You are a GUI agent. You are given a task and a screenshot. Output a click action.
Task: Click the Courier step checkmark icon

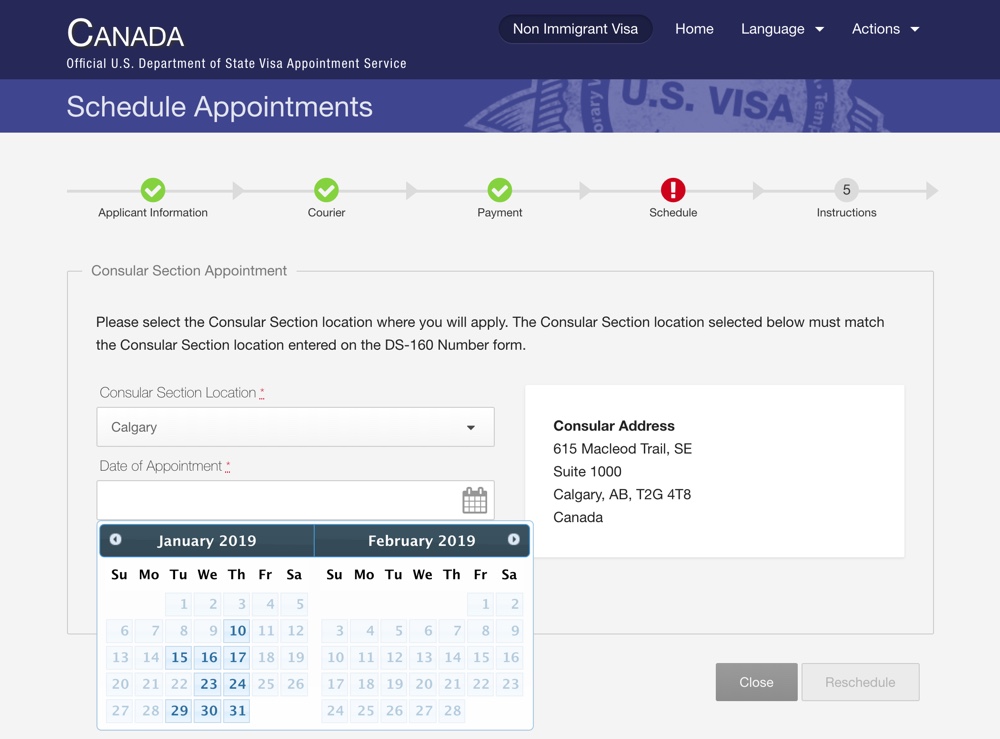click(327, 190)
